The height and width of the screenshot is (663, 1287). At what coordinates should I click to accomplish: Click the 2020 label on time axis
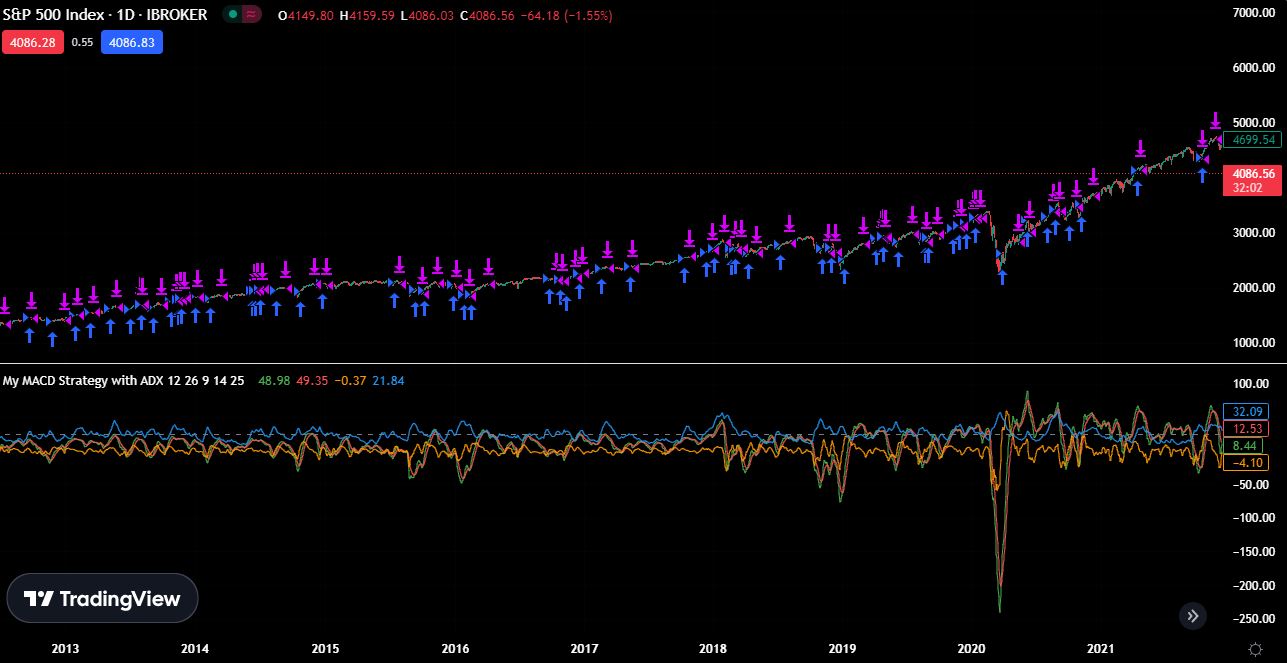tap(972, 649)
